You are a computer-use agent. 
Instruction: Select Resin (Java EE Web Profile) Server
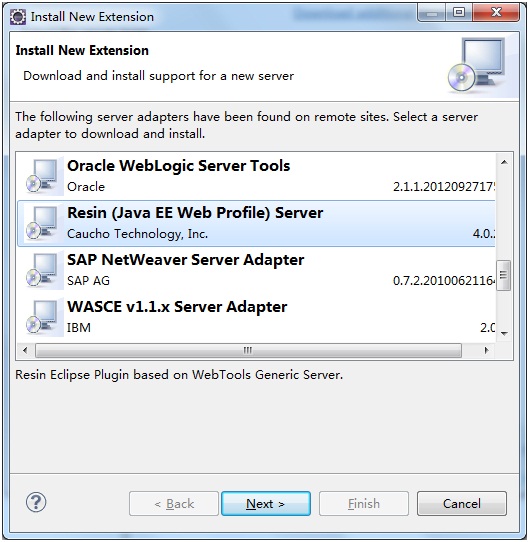click(256, 223)
